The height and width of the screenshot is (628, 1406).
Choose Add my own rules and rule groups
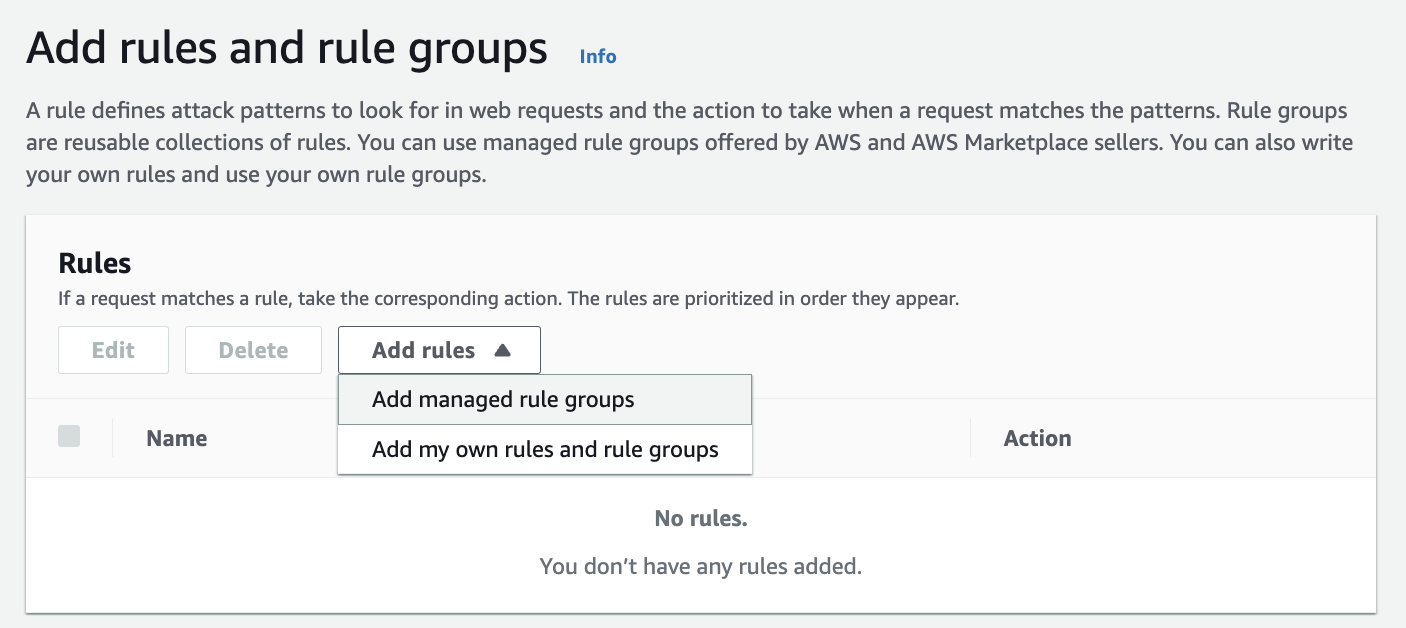[x=544, y=450]
